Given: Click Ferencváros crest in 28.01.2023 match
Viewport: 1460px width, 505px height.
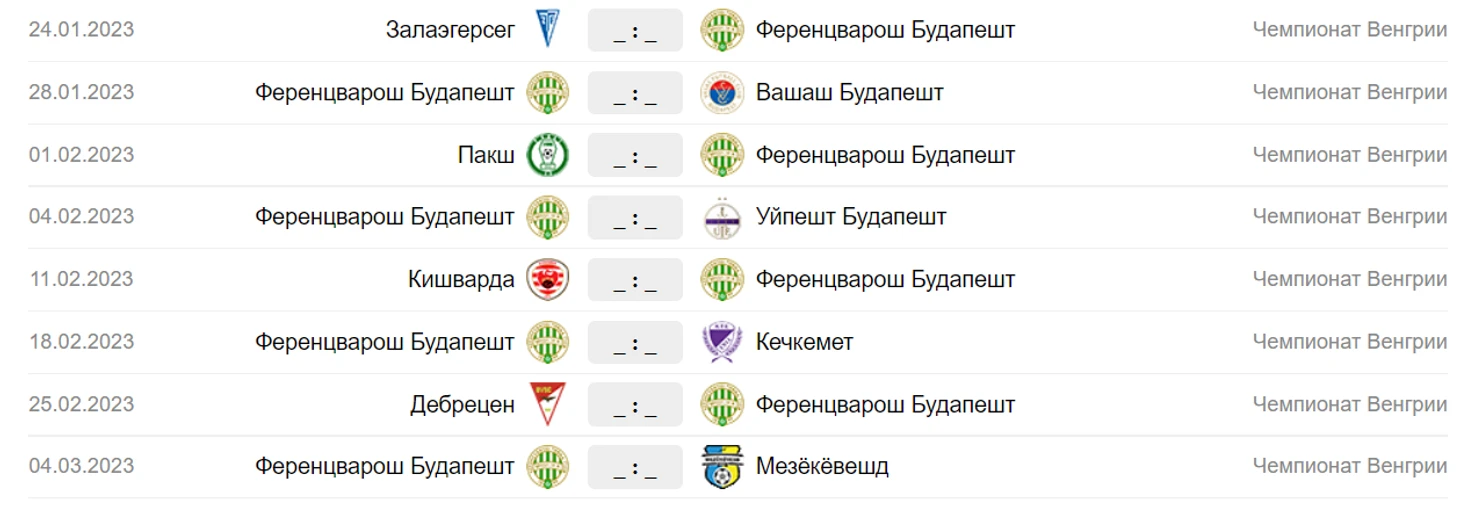Looking at the screenshot, I should [x=548, y=93].
